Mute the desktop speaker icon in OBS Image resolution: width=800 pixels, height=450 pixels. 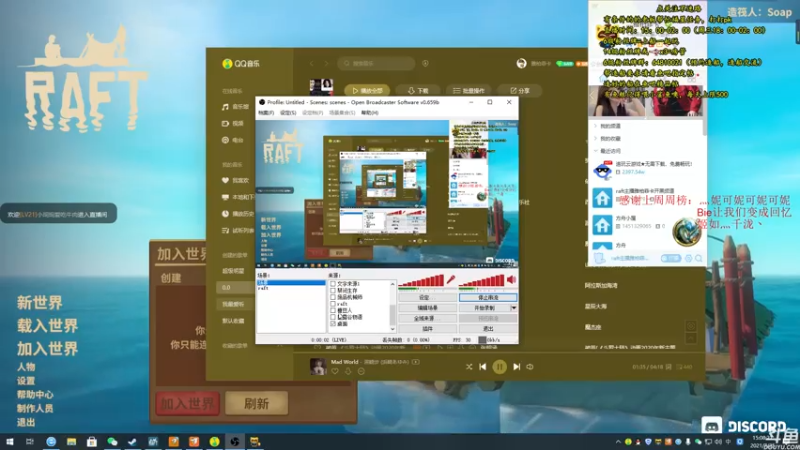(511, 280)
